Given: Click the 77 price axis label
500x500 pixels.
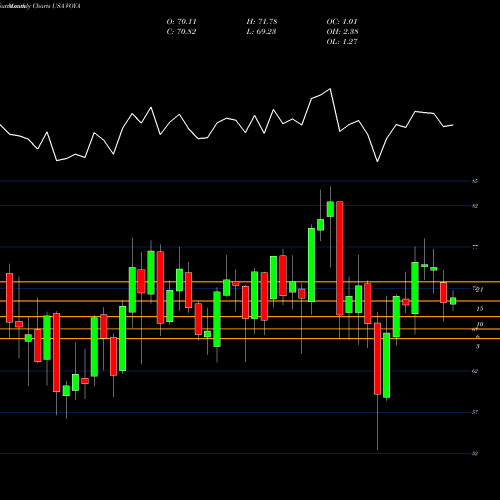Looking at the screenshot, I should tap(475, 247).
